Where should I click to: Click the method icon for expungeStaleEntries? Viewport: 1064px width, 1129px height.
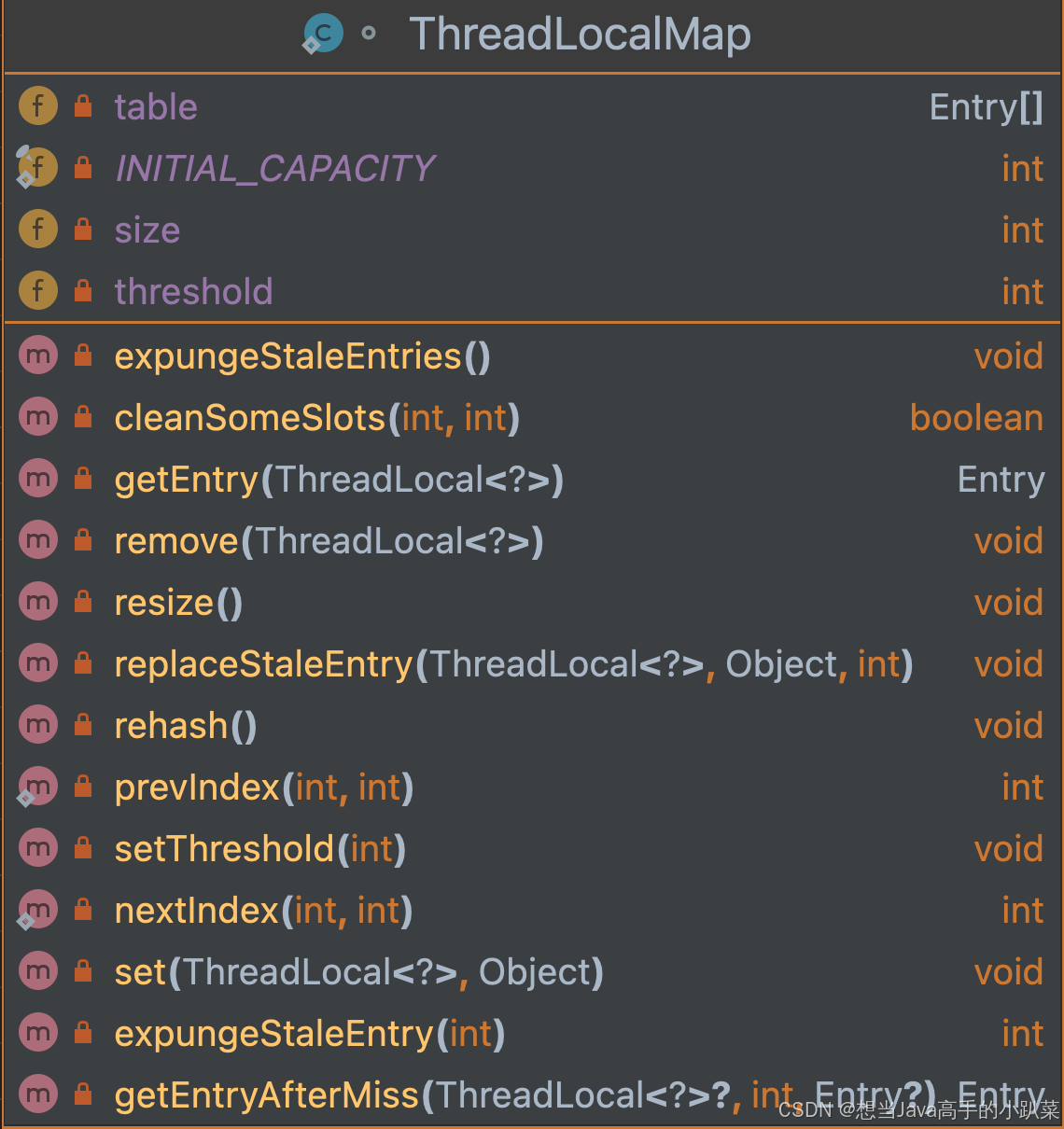click(x=37, y=355)
